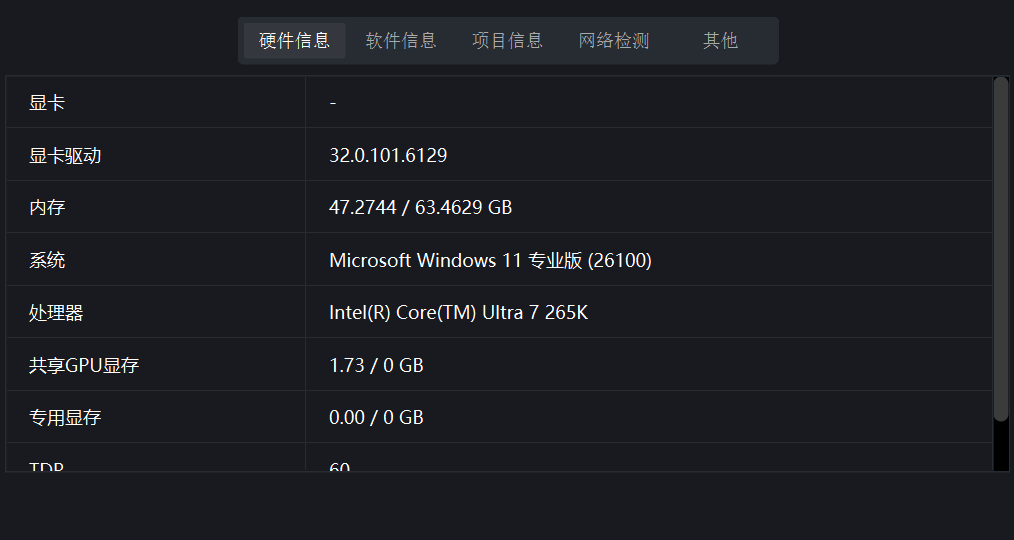
Task: Select the 系统 row label
Action: 47,261
